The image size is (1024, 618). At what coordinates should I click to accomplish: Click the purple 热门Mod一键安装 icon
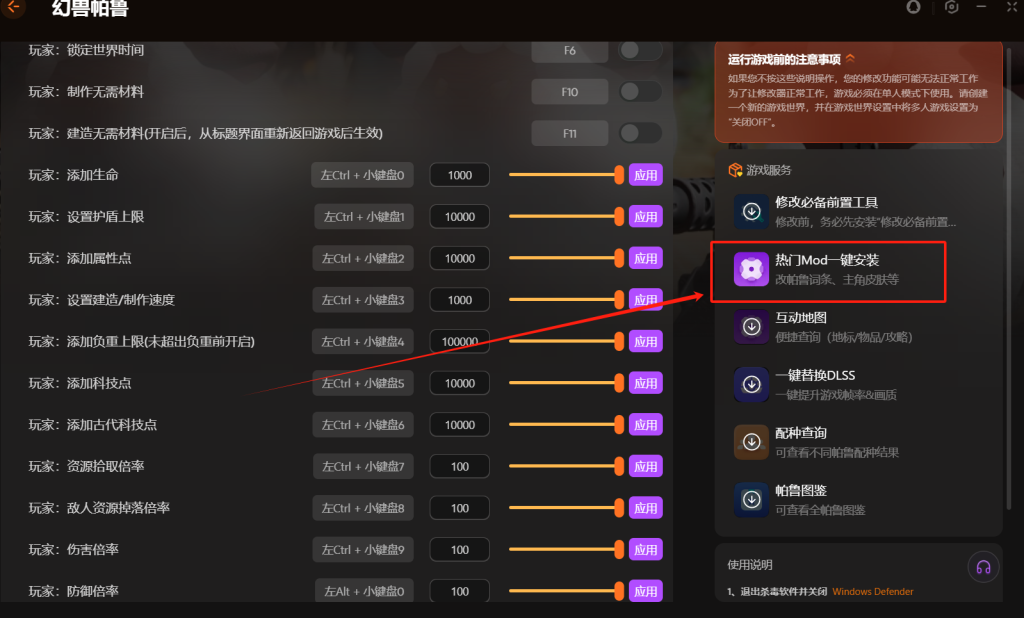point(751,269)
